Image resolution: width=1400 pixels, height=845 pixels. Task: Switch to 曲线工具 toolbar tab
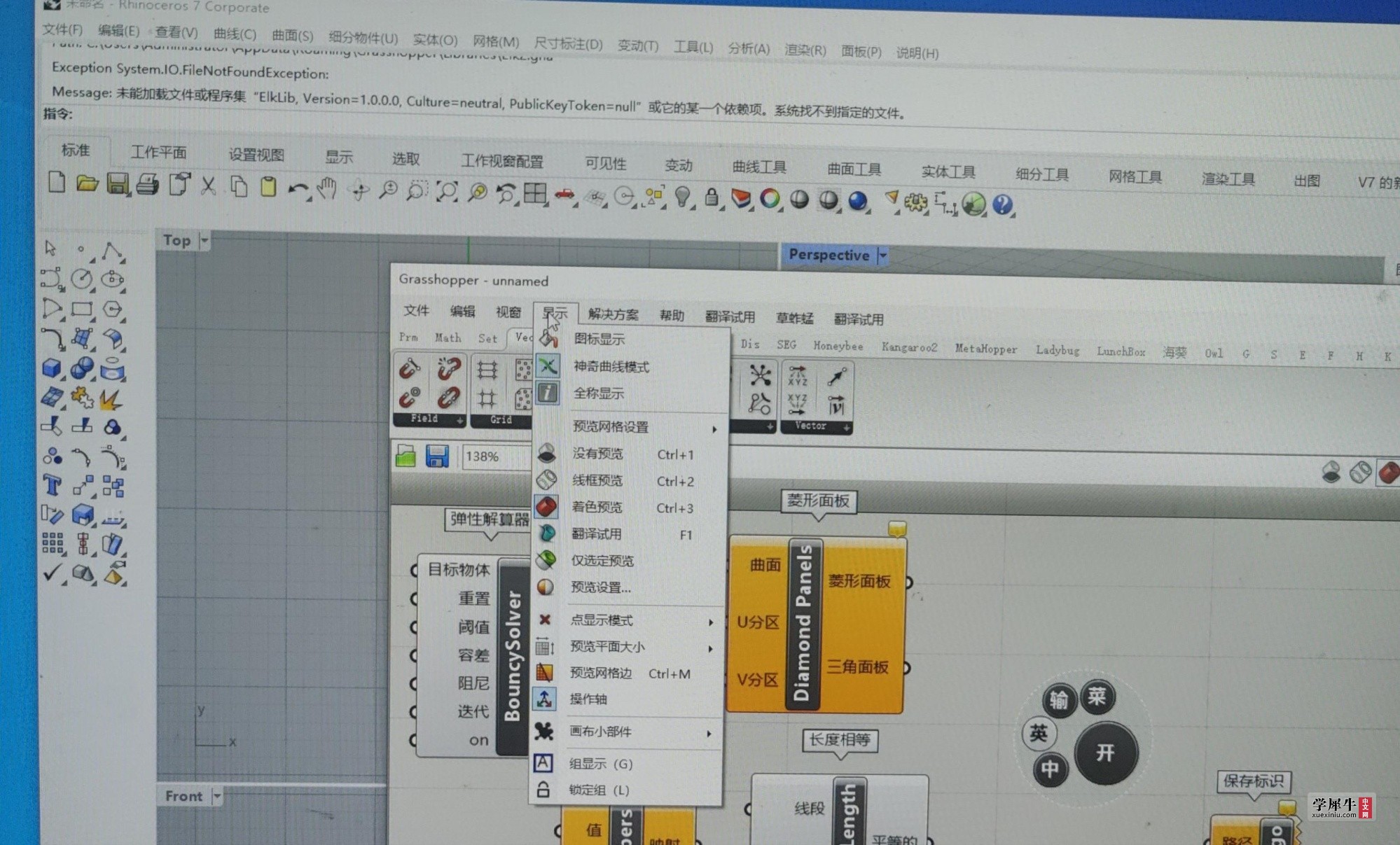(759, 167)
